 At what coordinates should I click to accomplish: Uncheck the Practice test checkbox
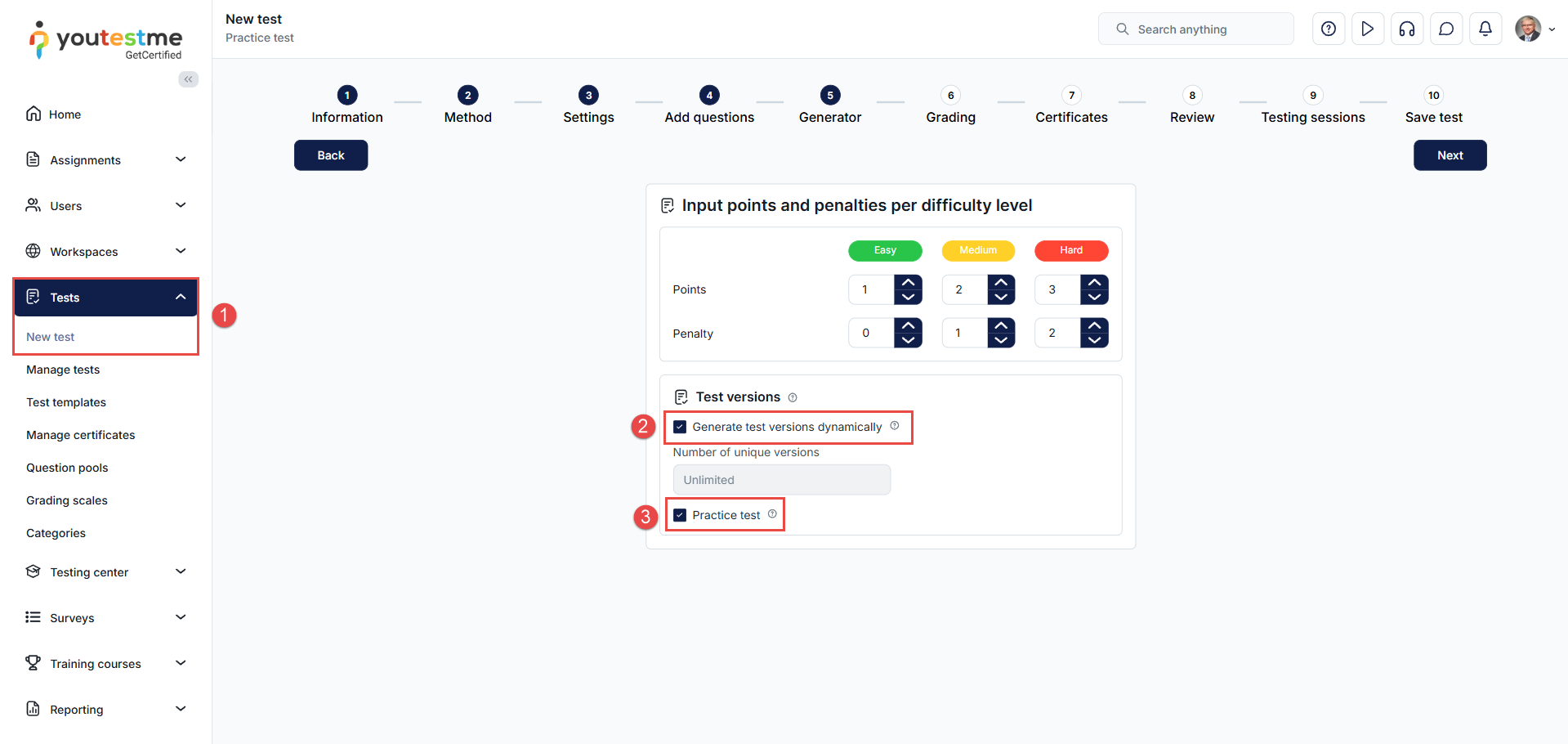[x=680, y=515]
